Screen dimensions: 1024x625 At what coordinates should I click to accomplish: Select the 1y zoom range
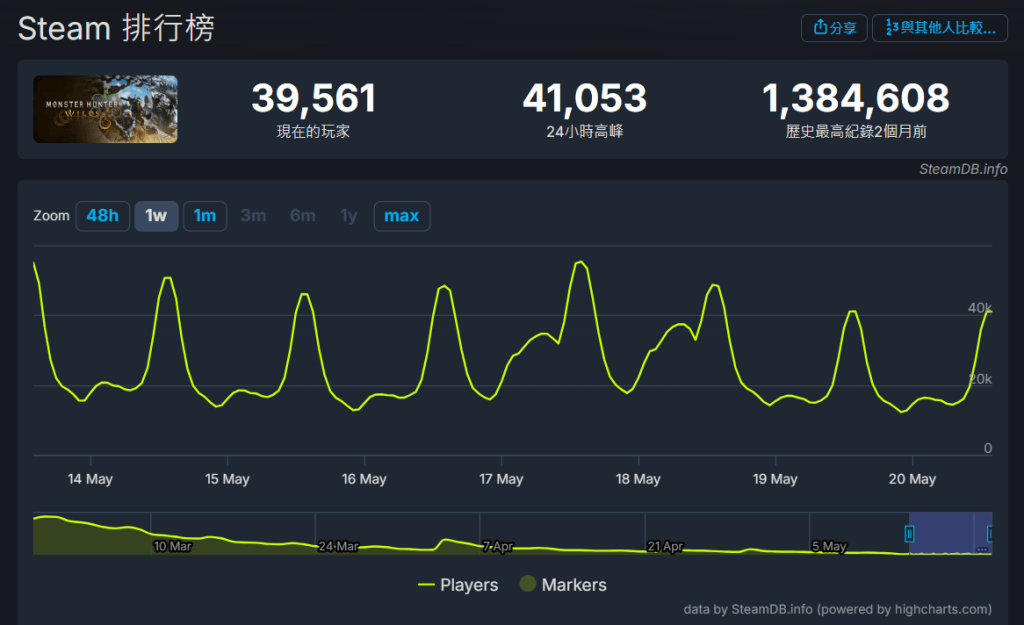point(349,216)
